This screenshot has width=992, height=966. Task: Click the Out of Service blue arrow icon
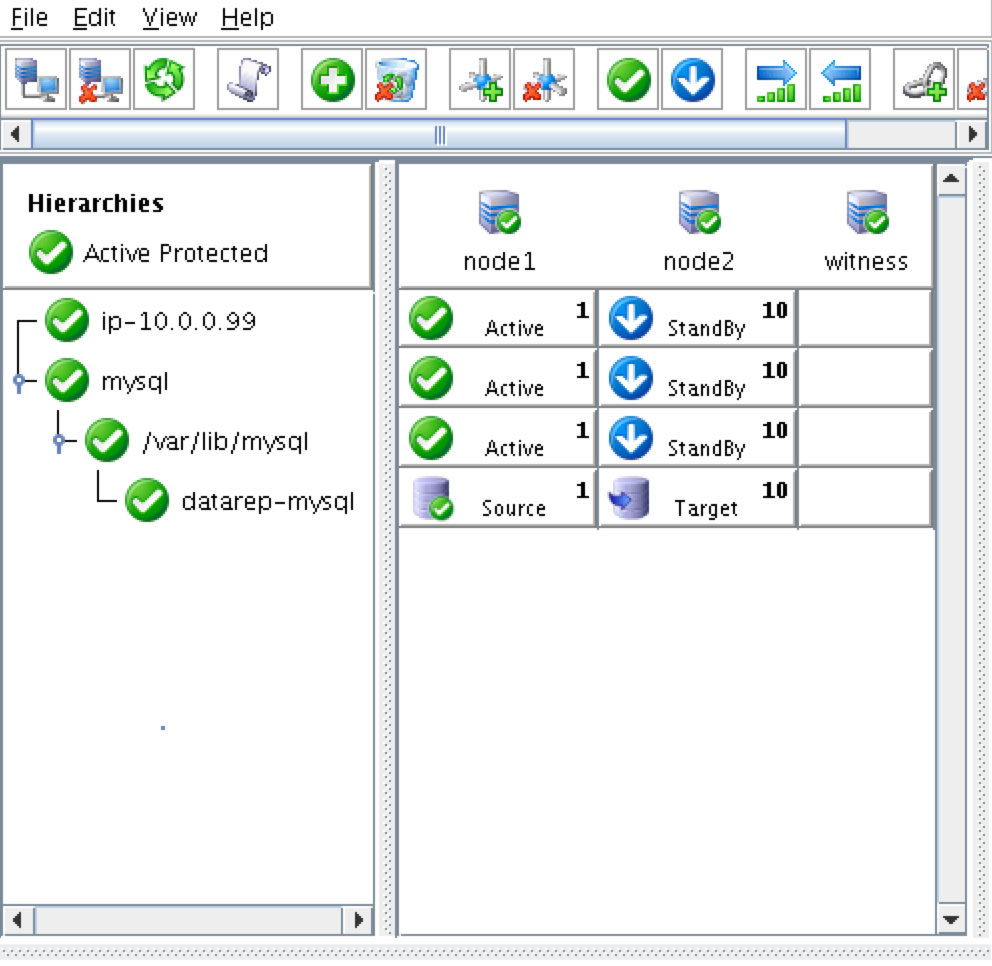pos(692,80)
